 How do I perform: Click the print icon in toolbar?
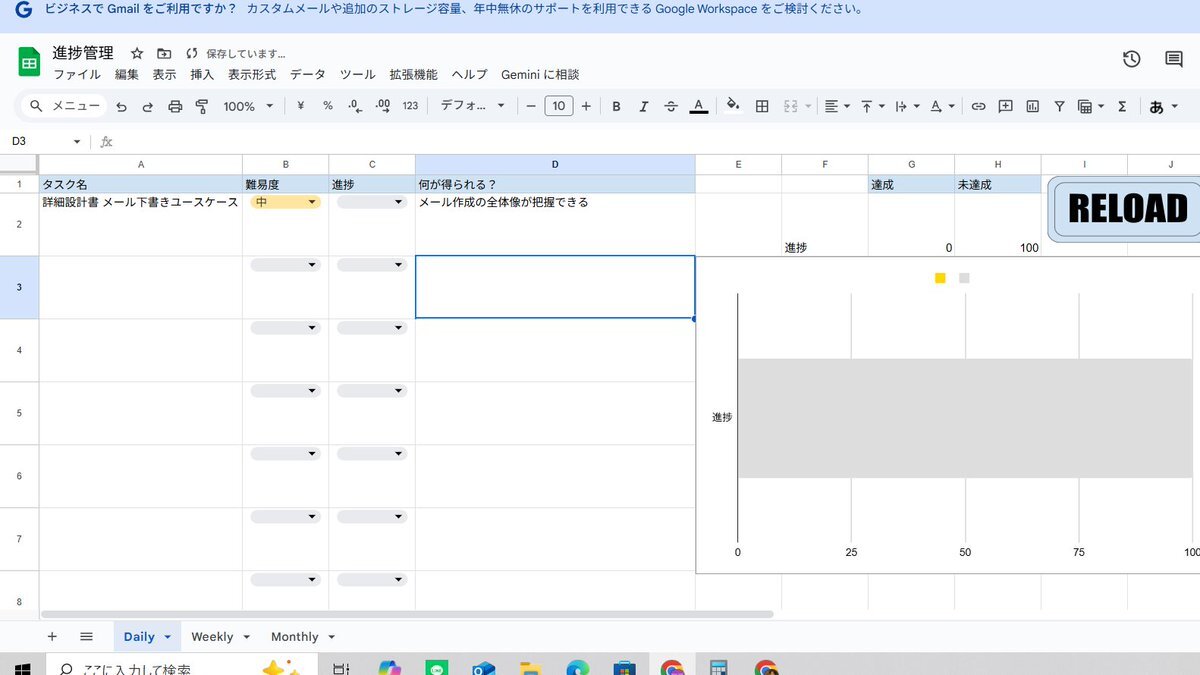175,106
